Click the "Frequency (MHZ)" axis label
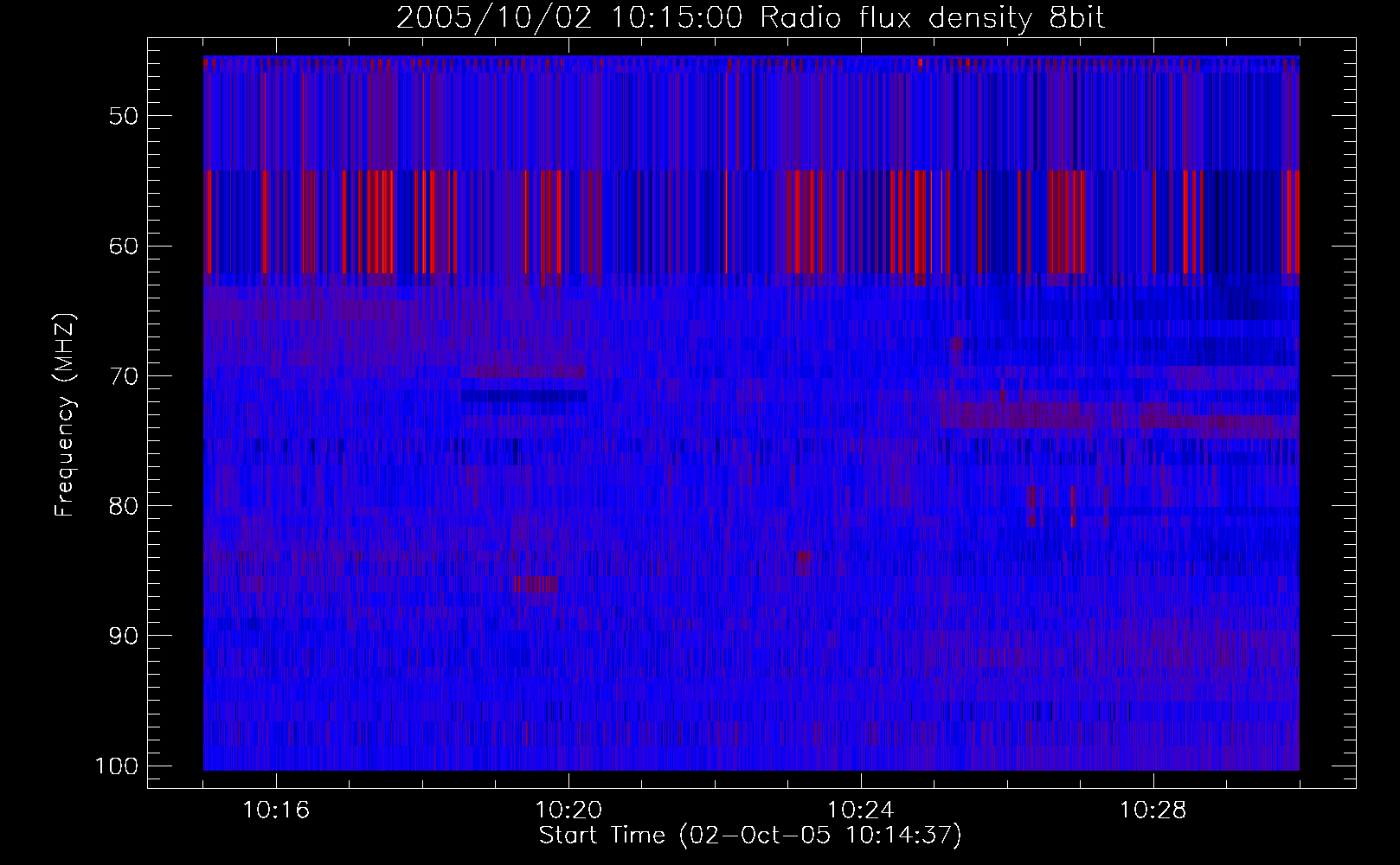Image resolution: width=1400 pixels, height=865 pixels. (x=65, y=414)
